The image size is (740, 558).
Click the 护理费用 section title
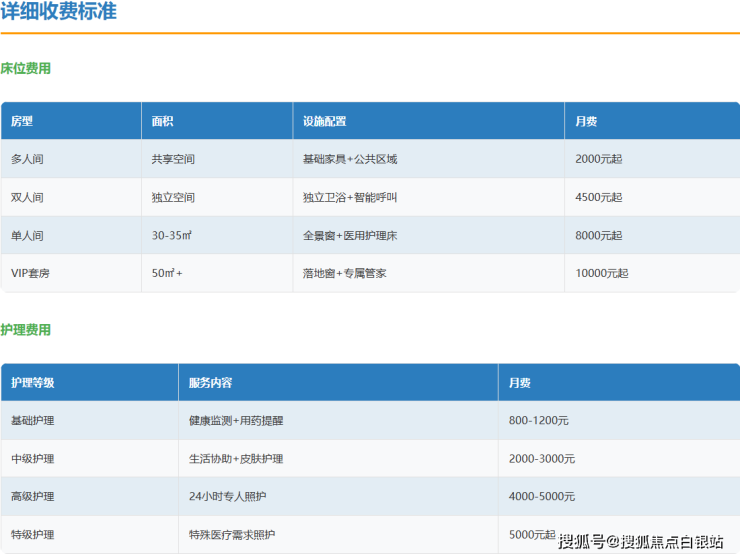(x=26, y=330)
